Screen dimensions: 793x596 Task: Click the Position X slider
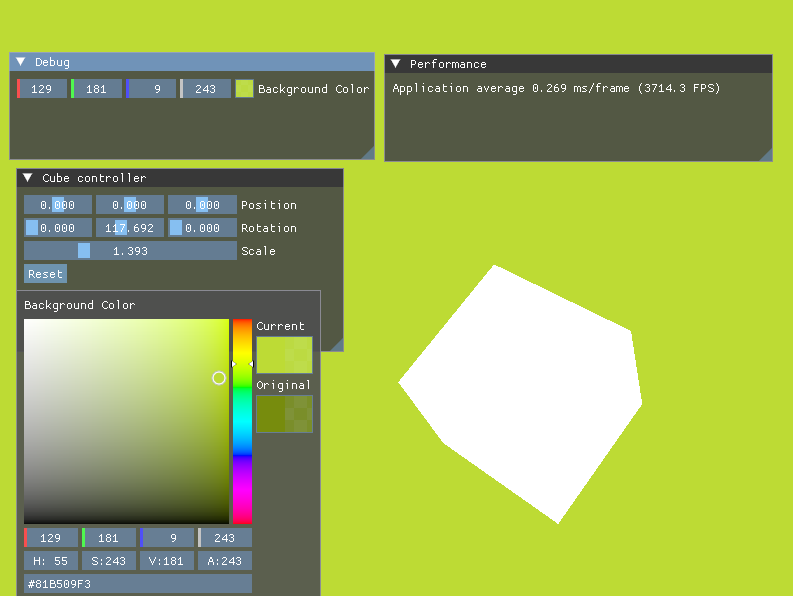(58, 205)
